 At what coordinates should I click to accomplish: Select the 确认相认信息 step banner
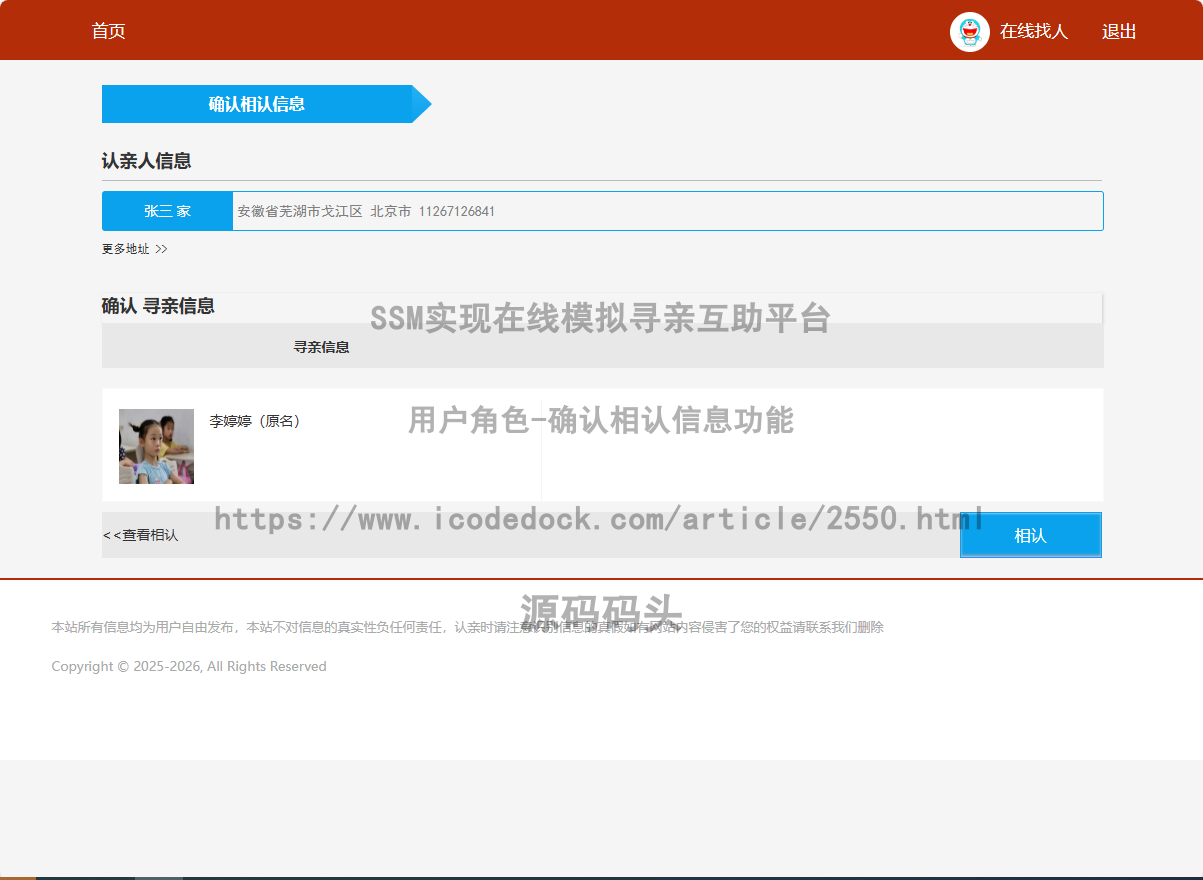pos(266,104)
